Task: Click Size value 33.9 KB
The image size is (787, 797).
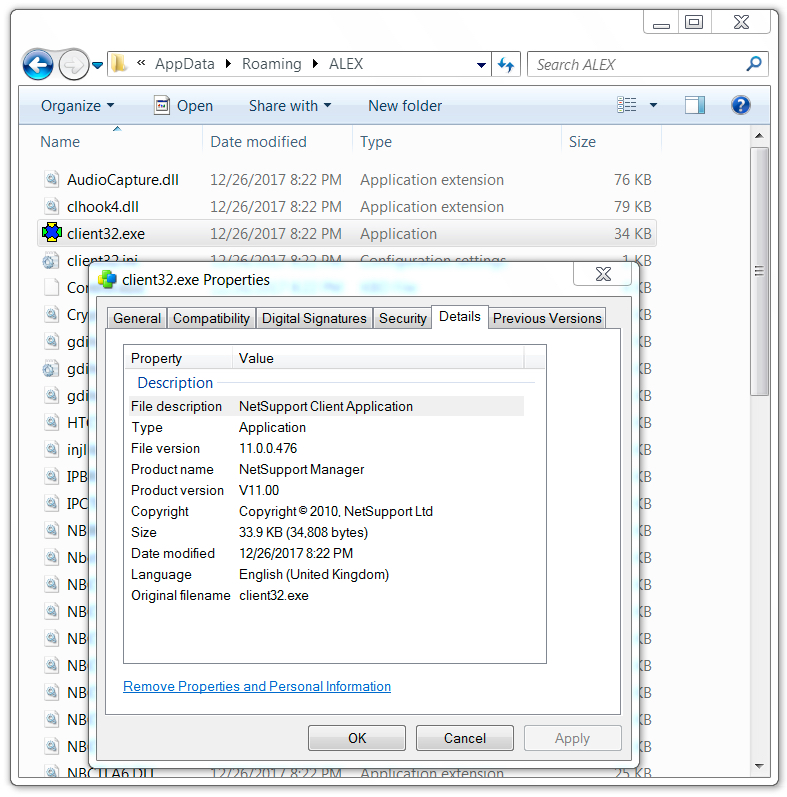Action: tap(303, 532)
